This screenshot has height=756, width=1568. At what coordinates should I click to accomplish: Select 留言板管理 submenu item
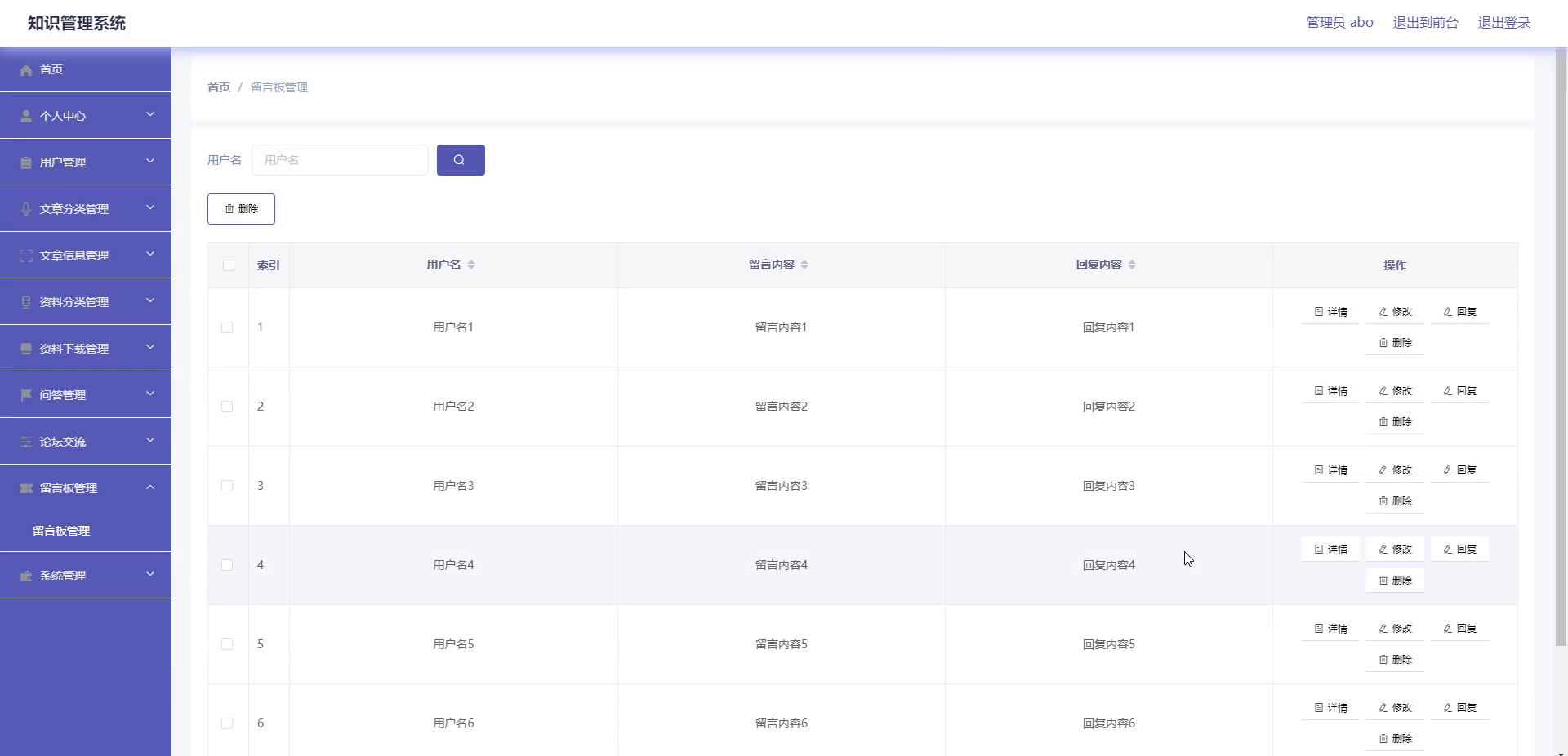click(x=86, y=531)
